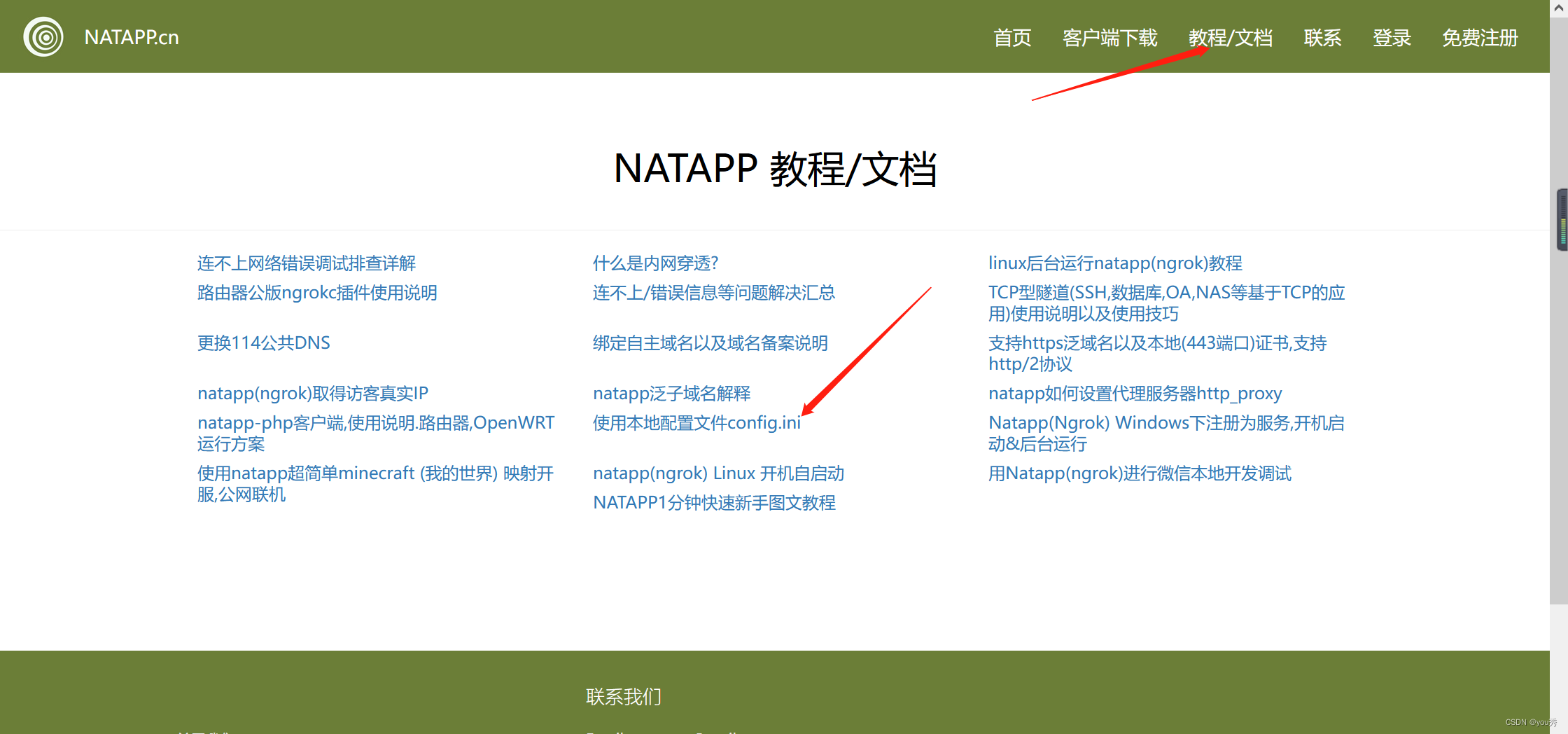Open 用Natapp(ngrok)进行微信本地开发调试 link
This screenshot has width=1568, height=734.
pos(1140,473)
